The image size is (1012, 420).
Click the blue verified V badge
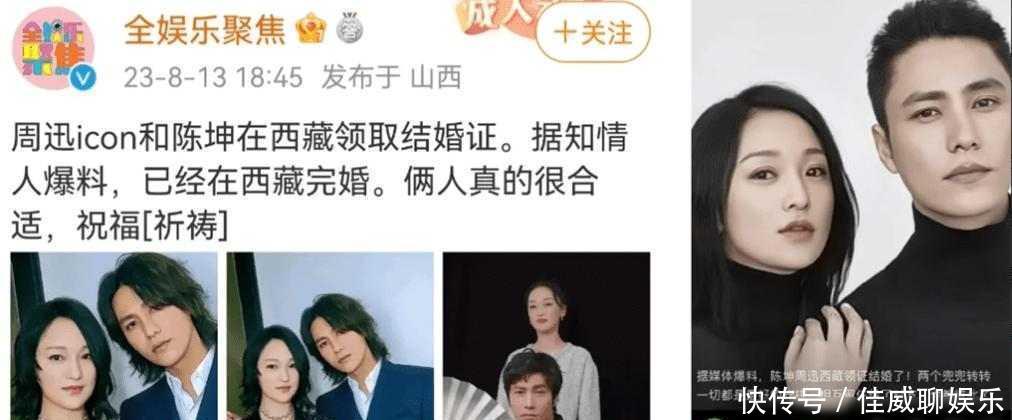click(x=83, y=79)
